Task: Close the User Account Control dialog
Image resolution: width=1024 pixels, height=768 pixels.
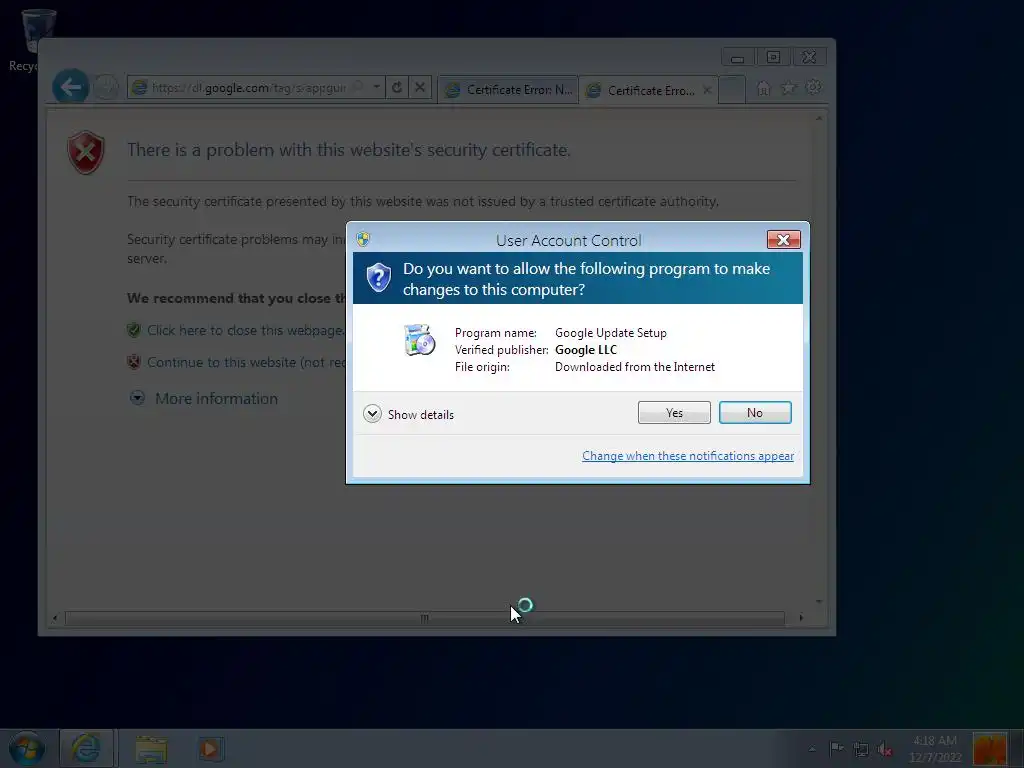Action: point(784,240)
